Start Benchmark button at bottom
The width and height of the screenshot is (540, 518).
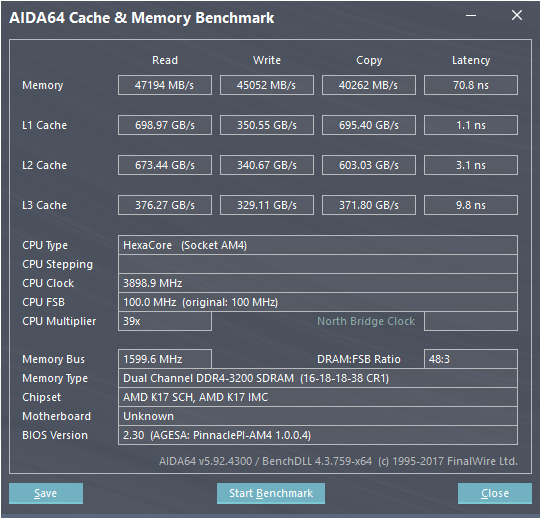pos(271,493)
